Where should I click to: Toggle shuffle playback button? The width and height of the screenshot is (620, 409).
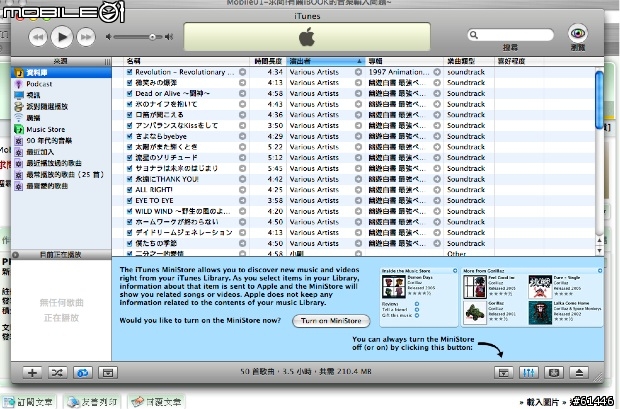[x=57, y=373]
